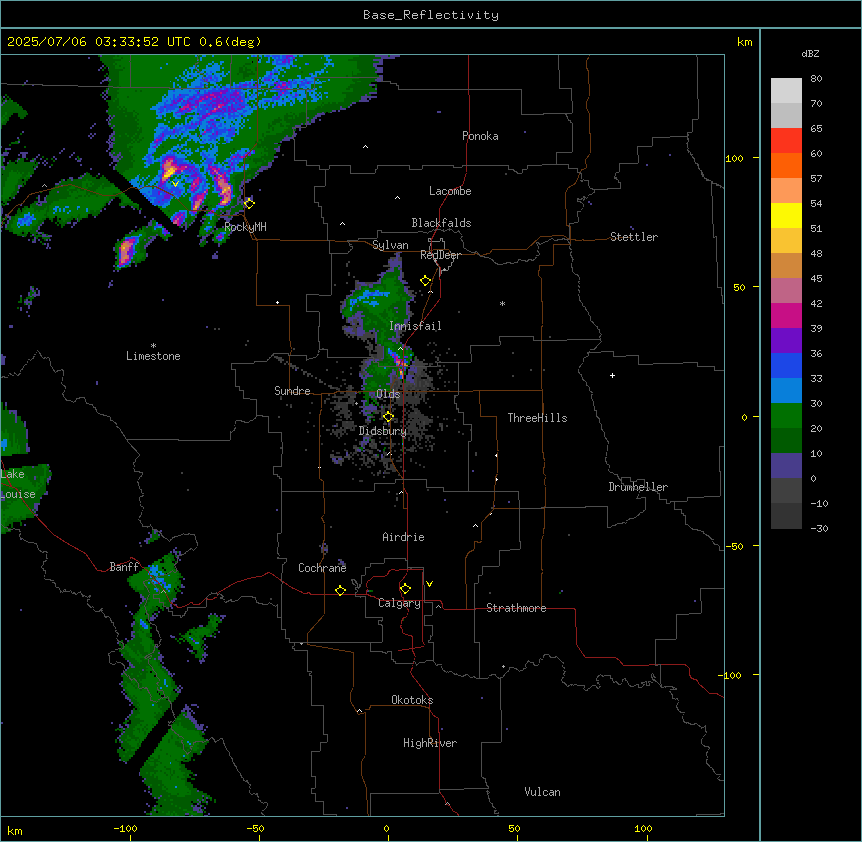
Task: Click the -50 tick label on the horizontal axis
Action: (x=255, y=829)
